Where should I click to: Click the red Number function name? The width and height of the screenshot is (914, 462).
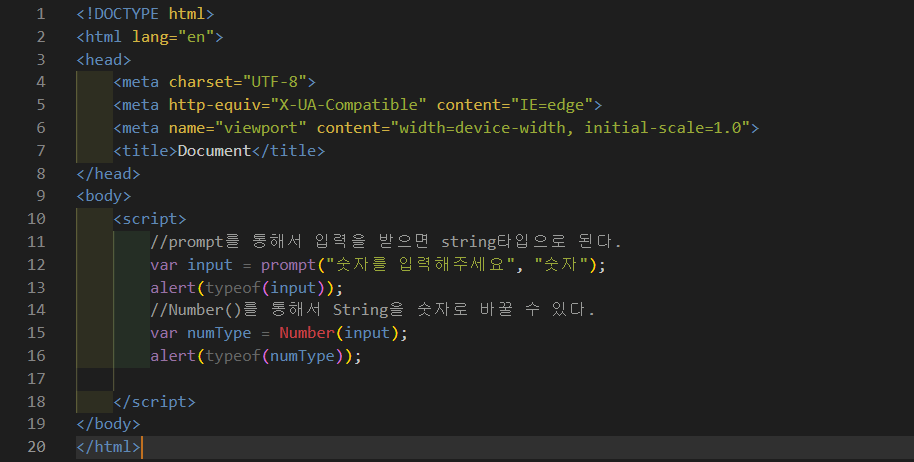point(307,333)
